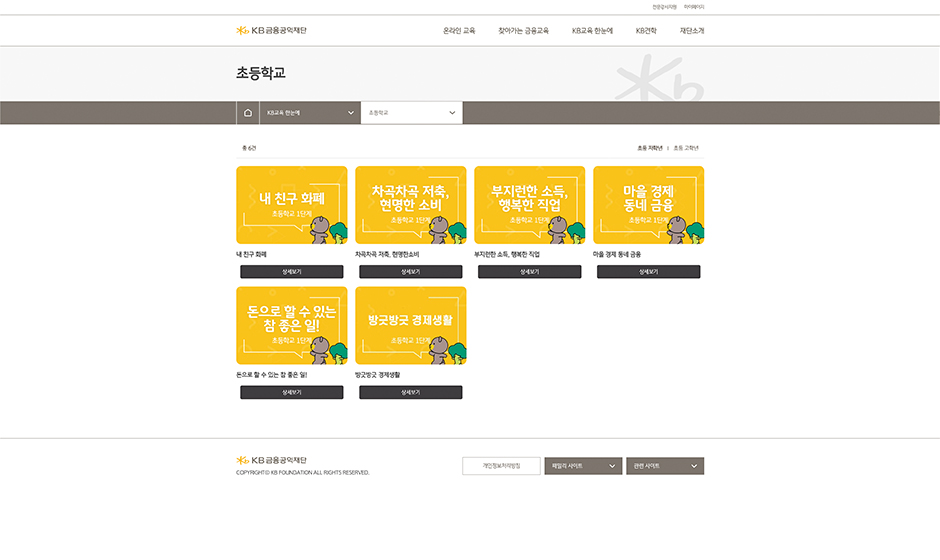
Task: Open the KB교육 한눈에 top menu
Action: (592, 31)
